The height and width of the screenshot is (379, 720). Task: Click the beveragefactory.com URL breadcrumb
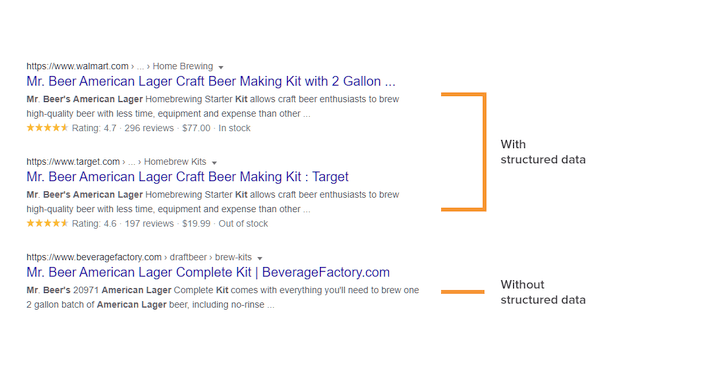click(139, 257)
